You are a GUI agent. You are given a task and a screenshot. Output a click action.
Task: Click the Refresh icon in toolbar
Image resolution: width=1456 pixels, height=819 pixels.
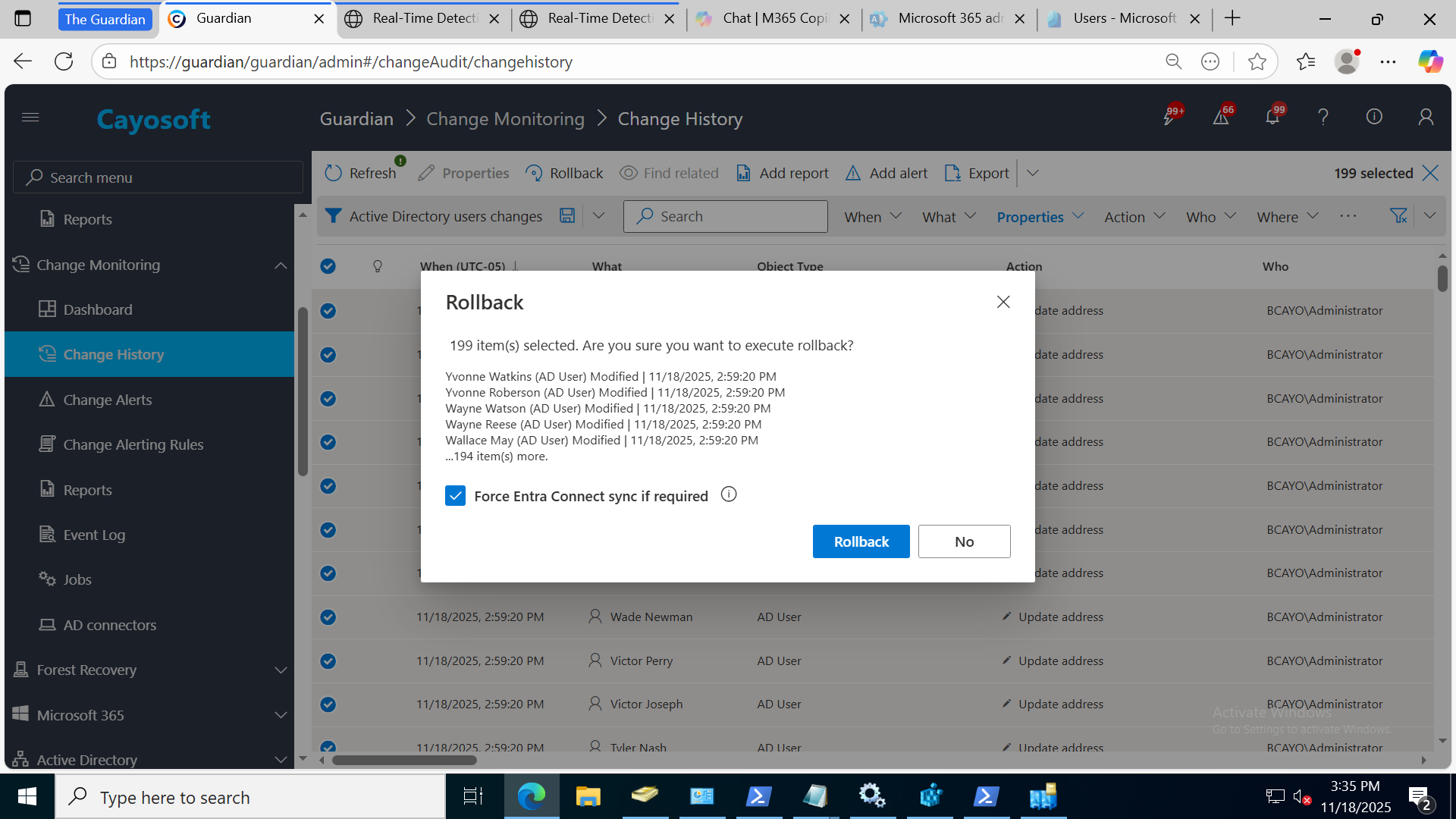[x=334, y=173]
